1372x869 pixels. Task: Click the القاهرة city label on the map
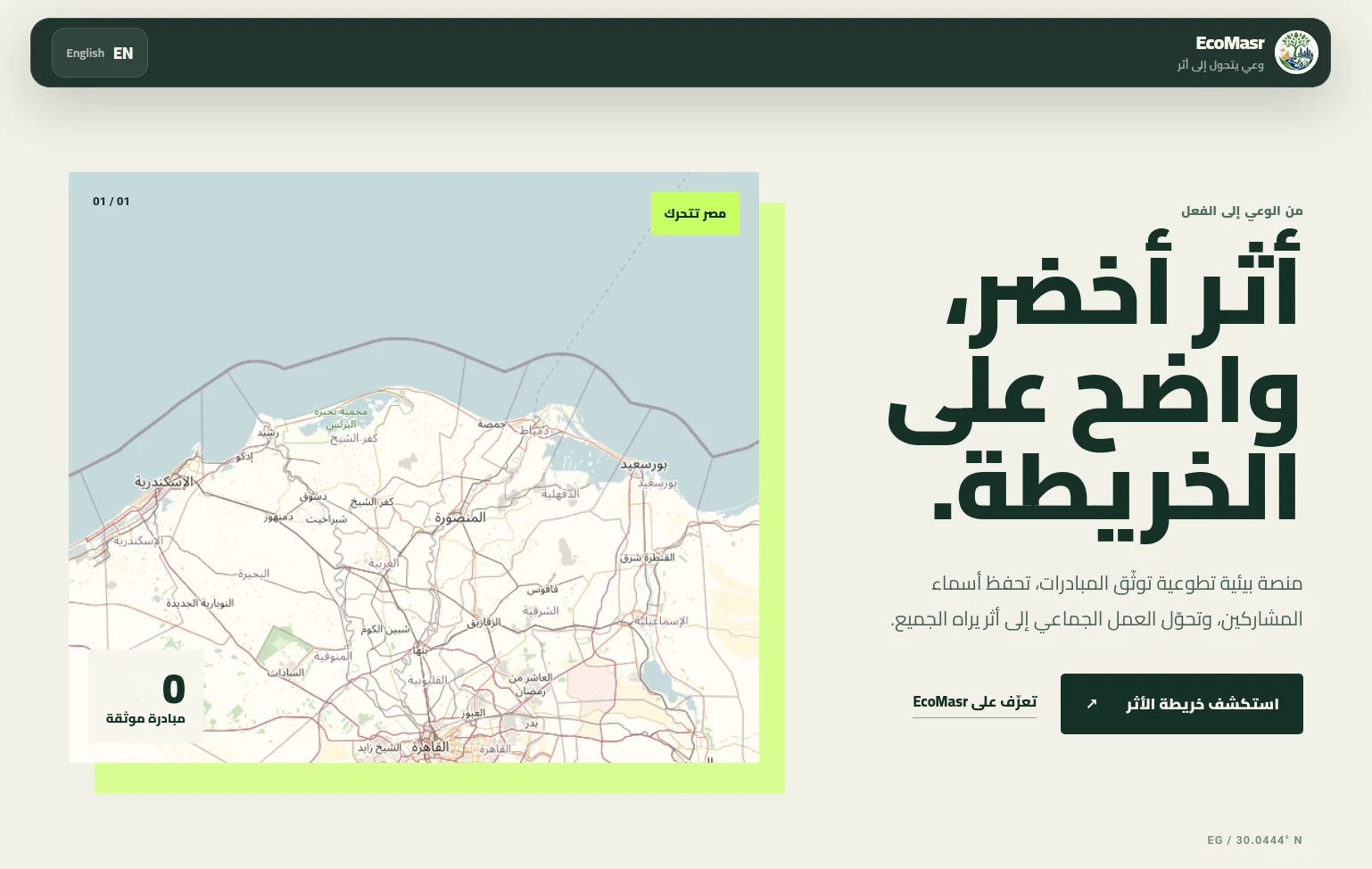click(x=430, y=747)
